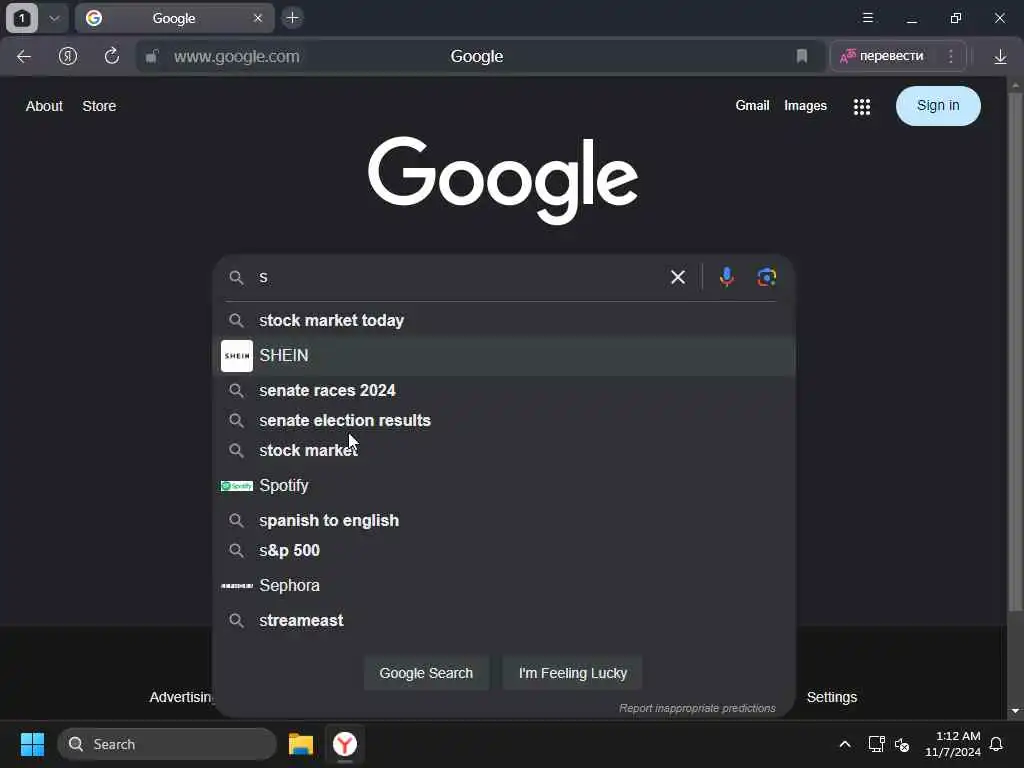The width and height of the screenshot is (1024, 768).
Task: Open Yandex Browser taskbar icon
Action: pyautogui.click(x=345, y=744)
